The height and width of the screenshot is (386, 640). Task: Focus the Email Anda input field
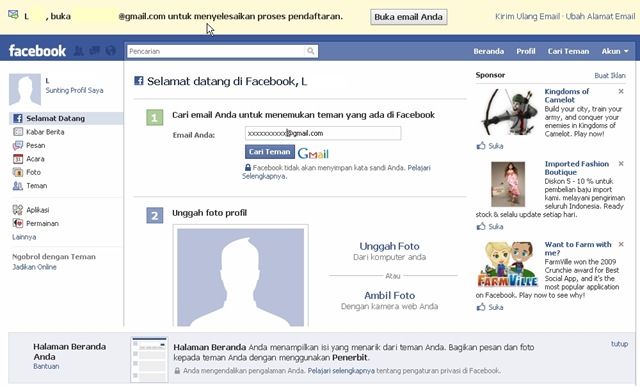323,133
